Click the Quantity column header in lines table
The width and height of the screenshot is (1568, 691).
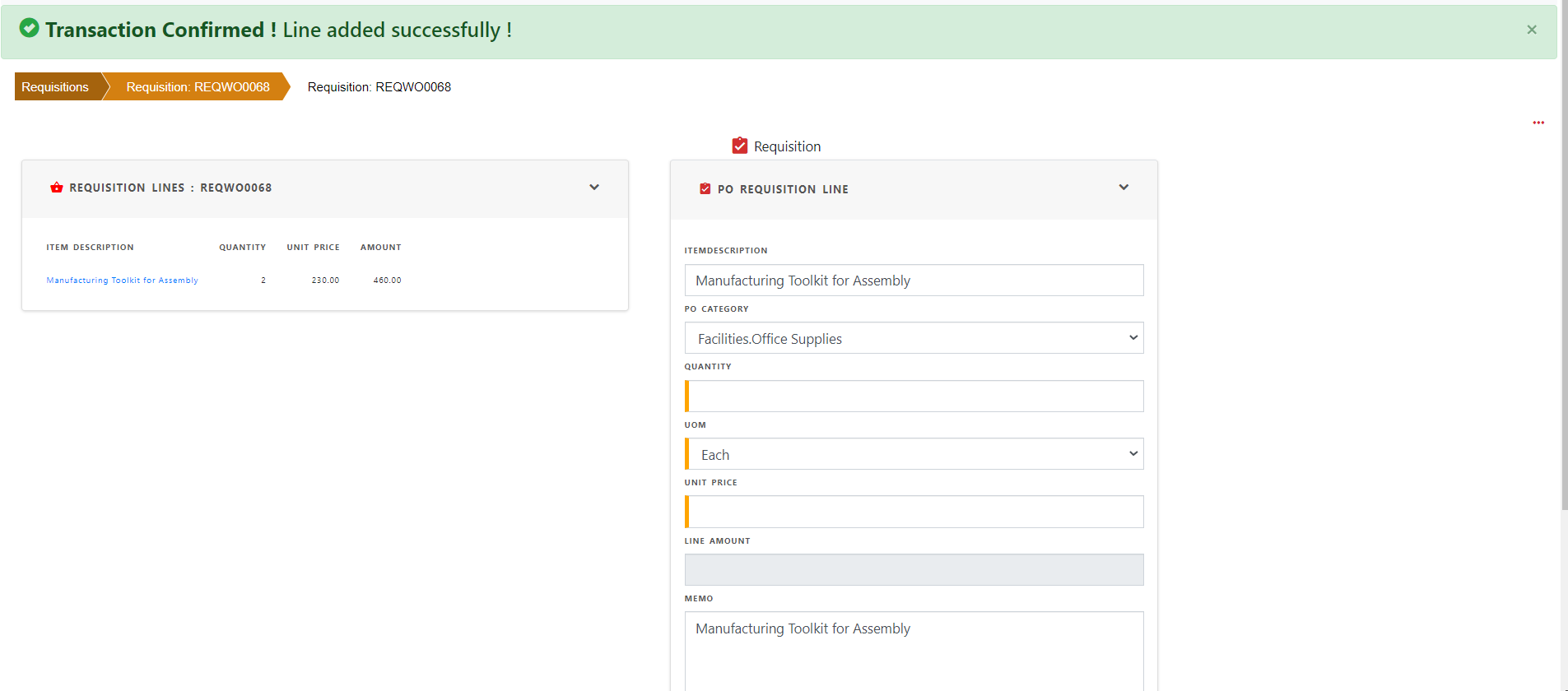click(x=242, y=248)
